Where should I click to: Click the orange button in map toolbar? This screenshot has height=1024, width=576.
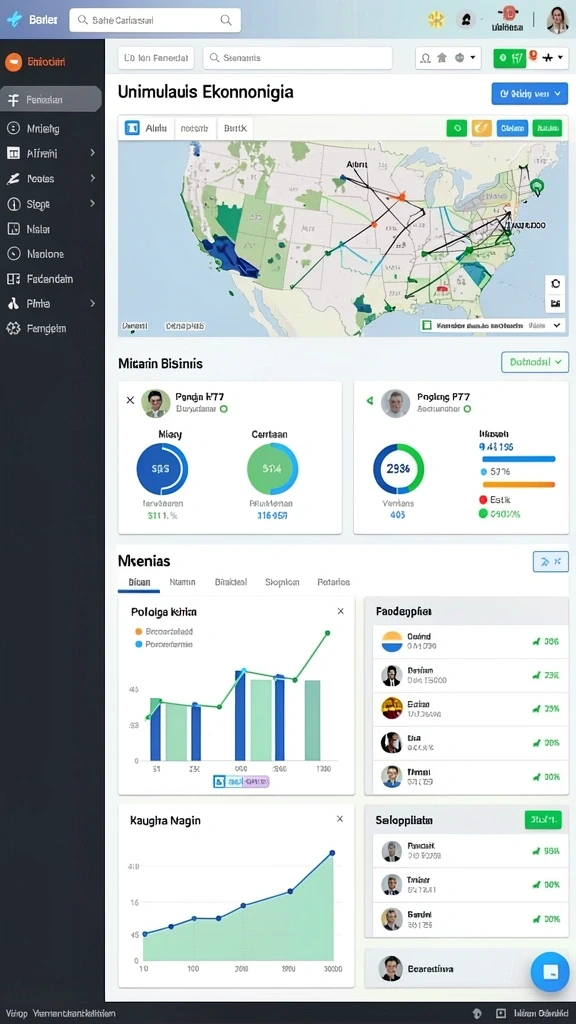(x=482, y=128)
